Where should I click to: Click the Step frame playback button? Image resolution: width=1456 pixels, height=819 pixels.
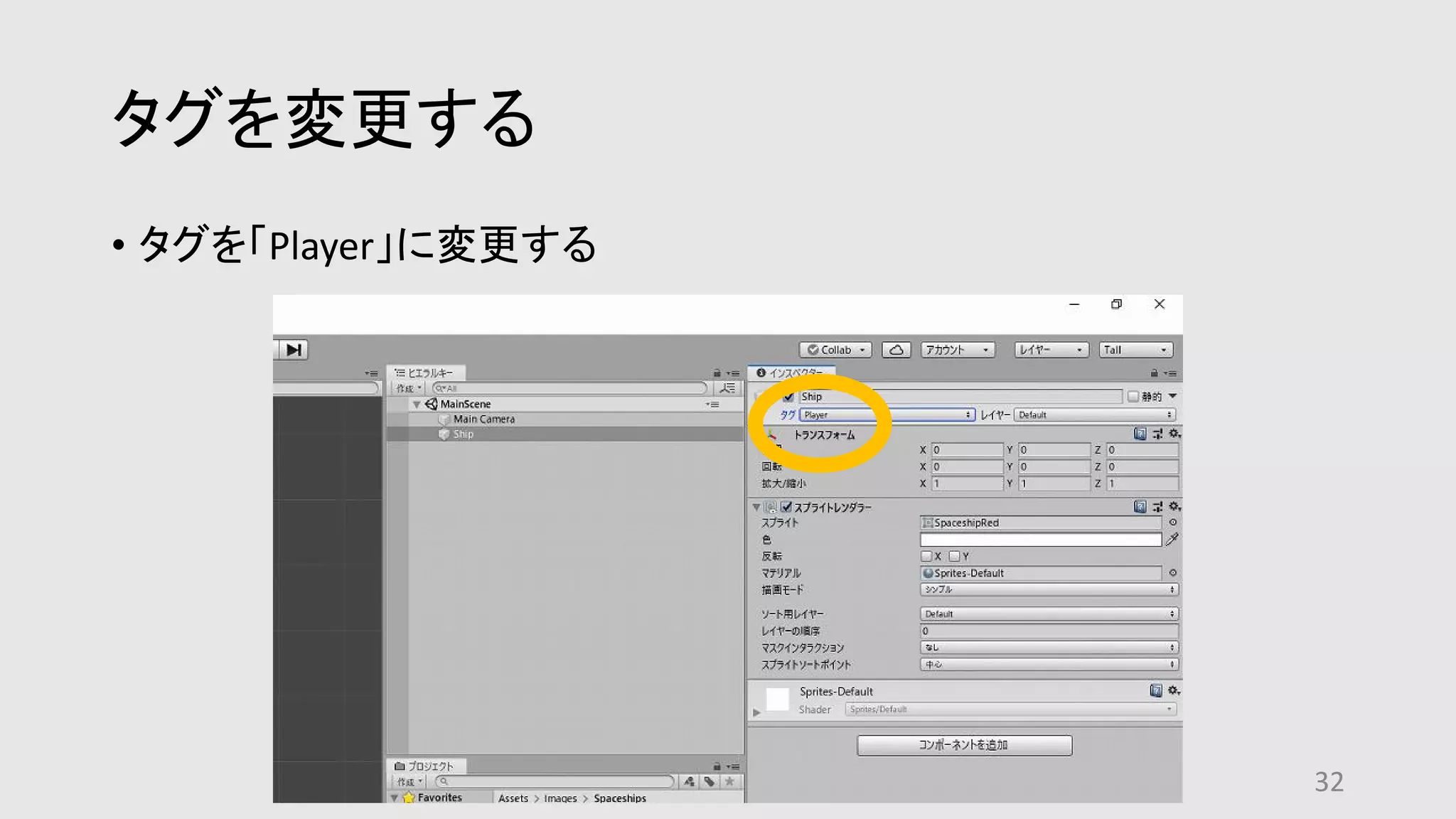tap(293, 350)
